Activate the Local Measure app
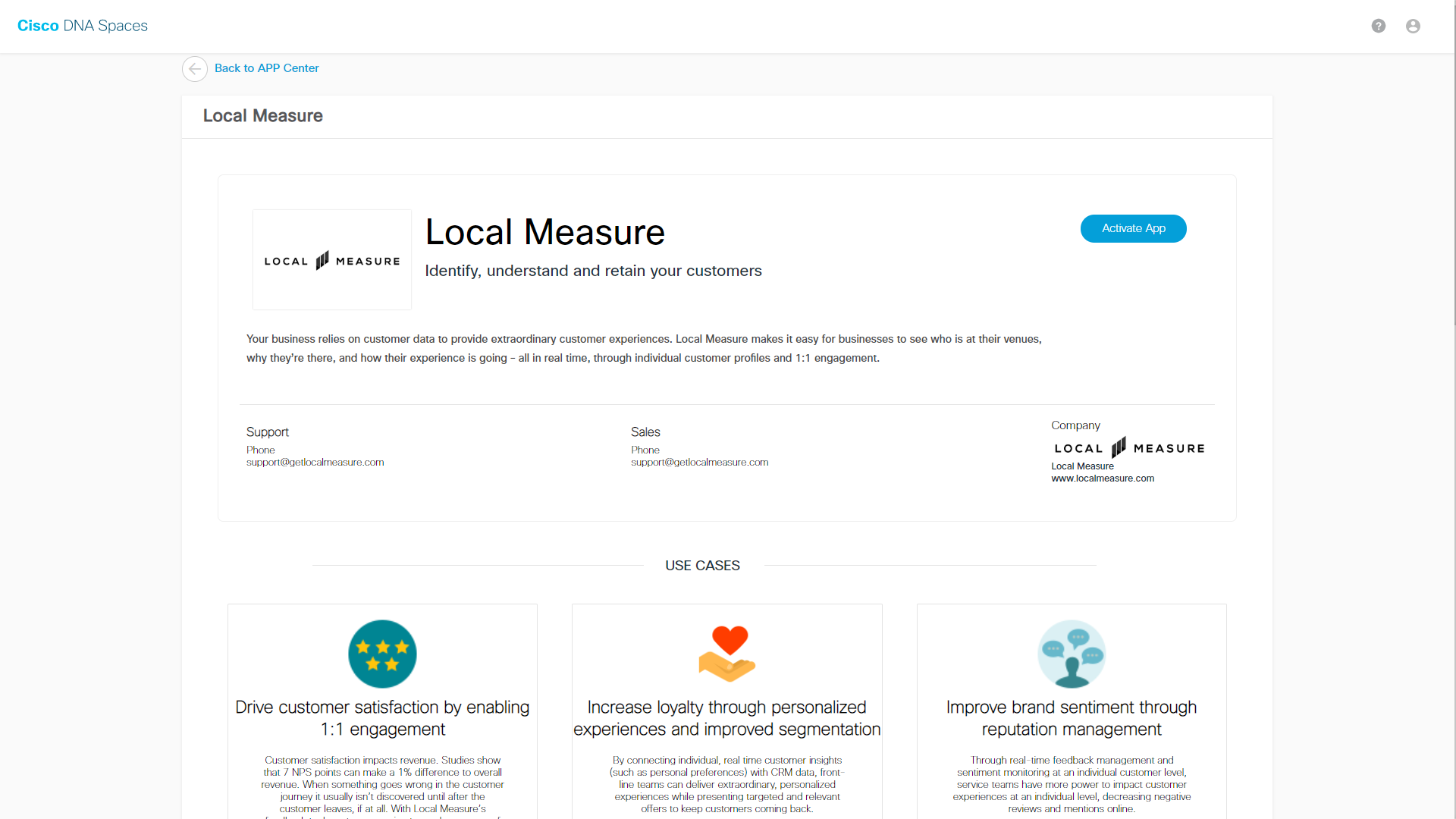The height and width of the screenshot is (819, 1456). point(1134,228)
